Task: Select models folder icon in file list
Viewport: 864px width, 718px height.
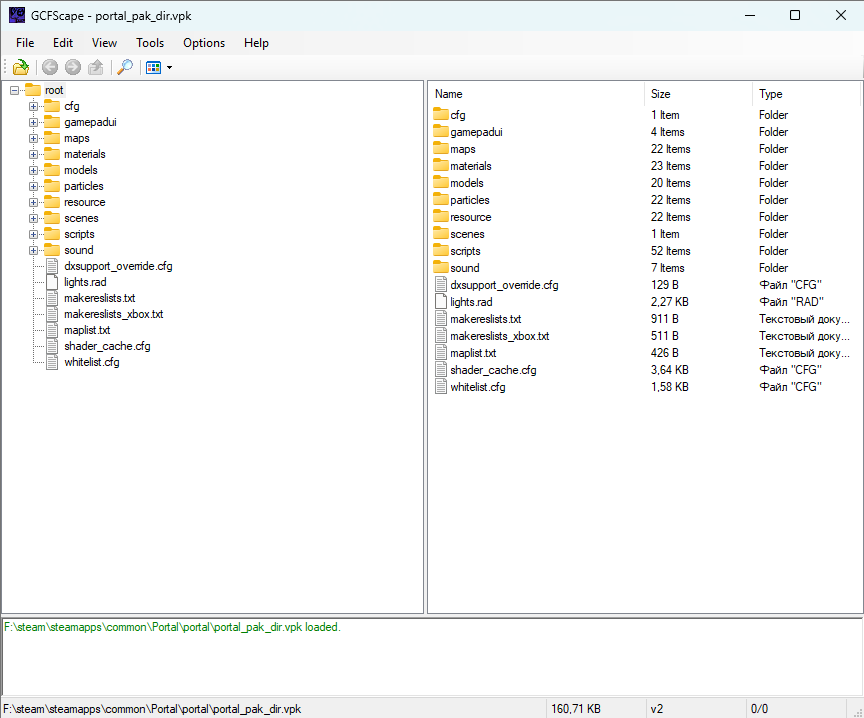Action: click(x=441, y=183)
